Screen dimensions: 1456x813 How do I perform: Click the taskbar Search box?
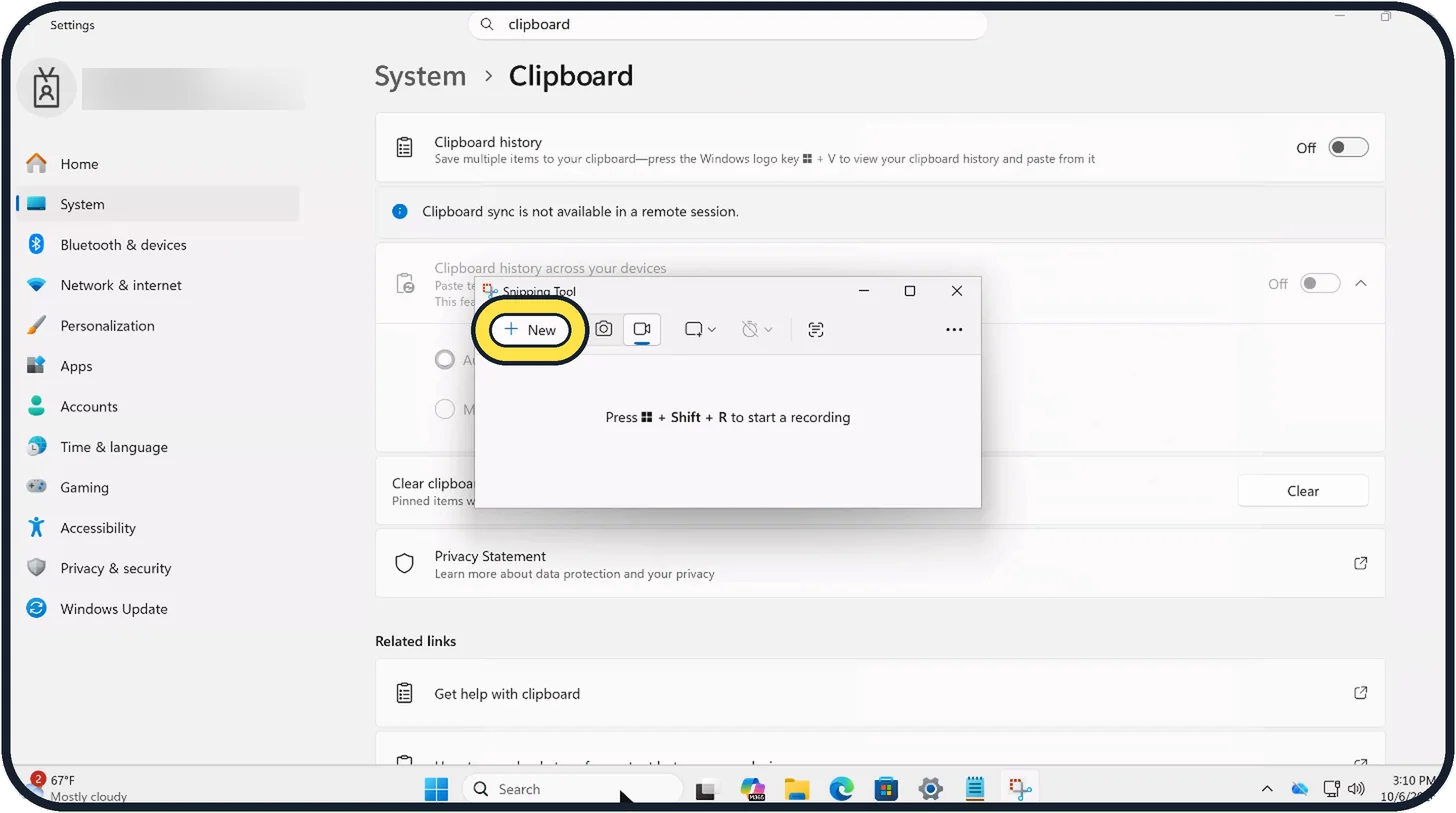click(572, 789)
